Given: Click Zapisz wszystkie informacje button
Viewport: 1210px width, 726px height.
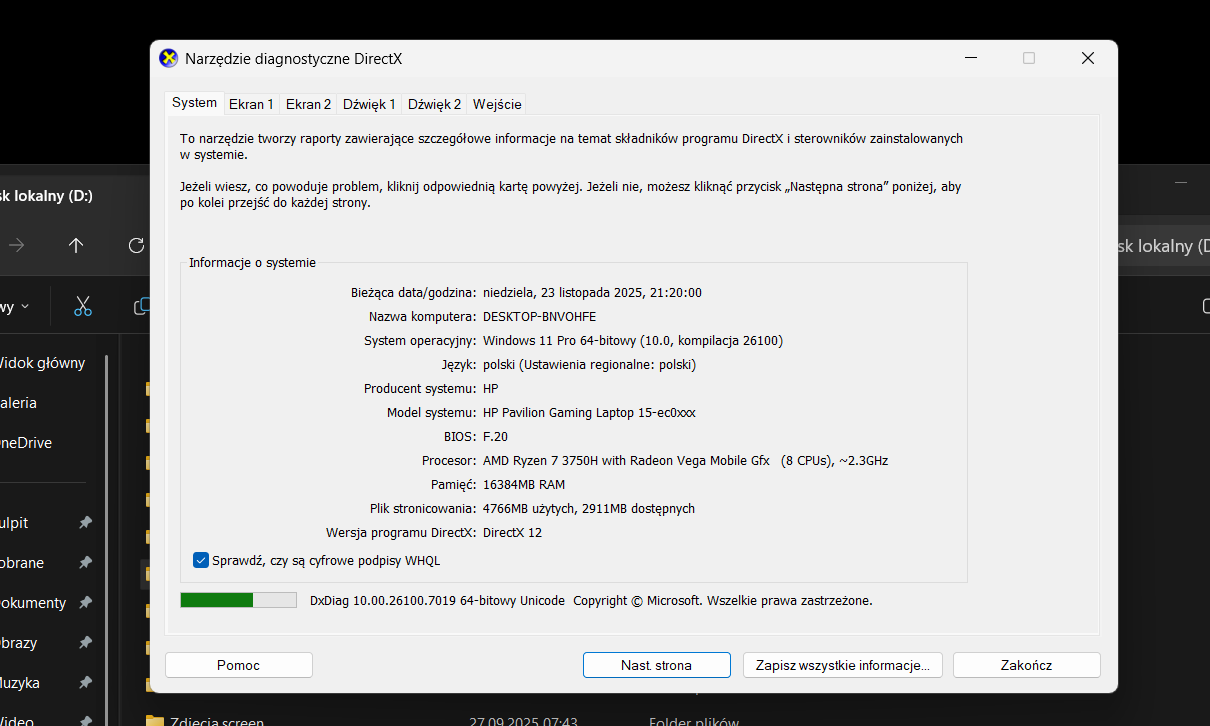Looking at the screenshot, I should [x=842, y=665].
